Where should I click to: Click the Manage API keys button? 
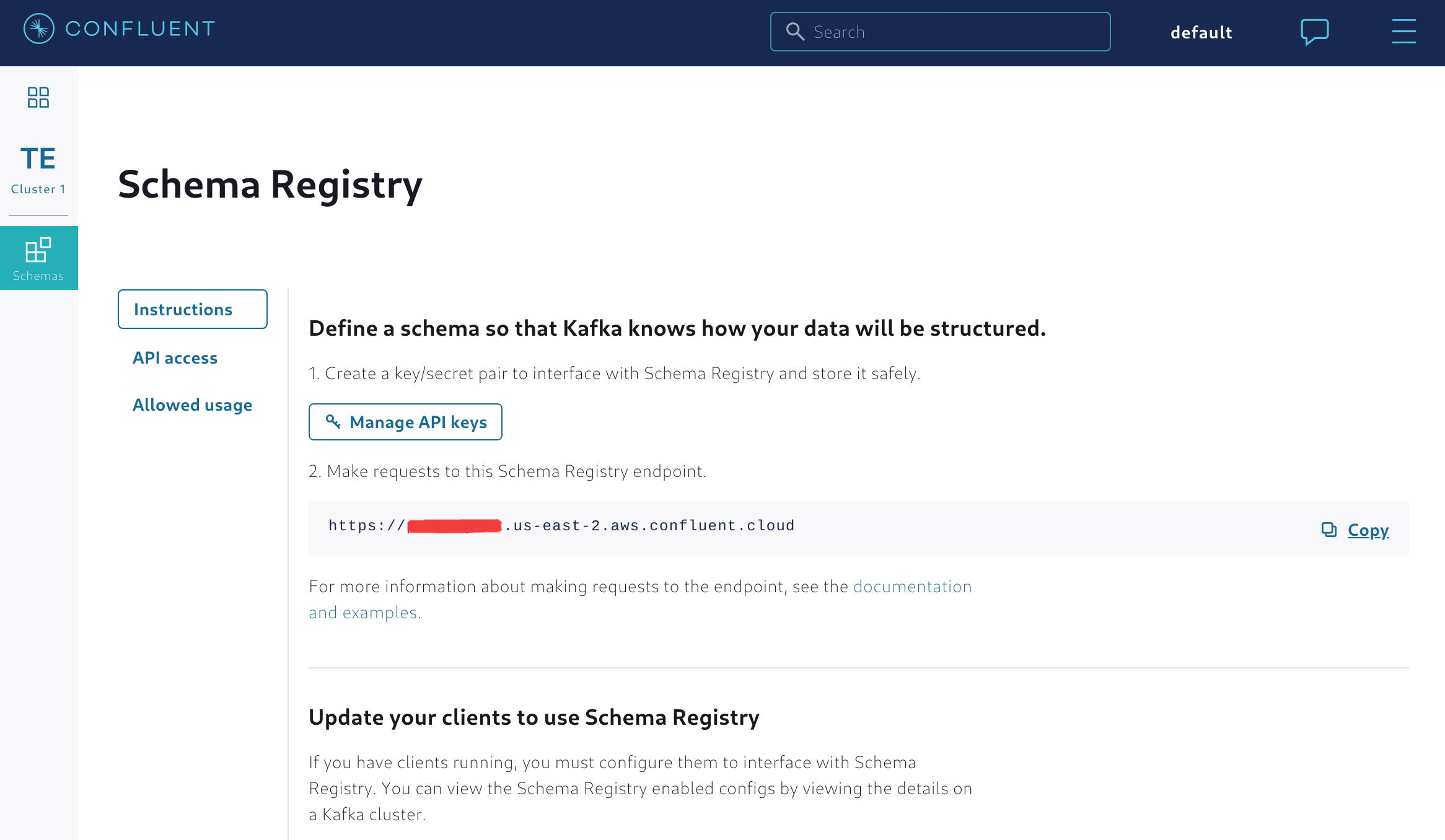[406, 421]
